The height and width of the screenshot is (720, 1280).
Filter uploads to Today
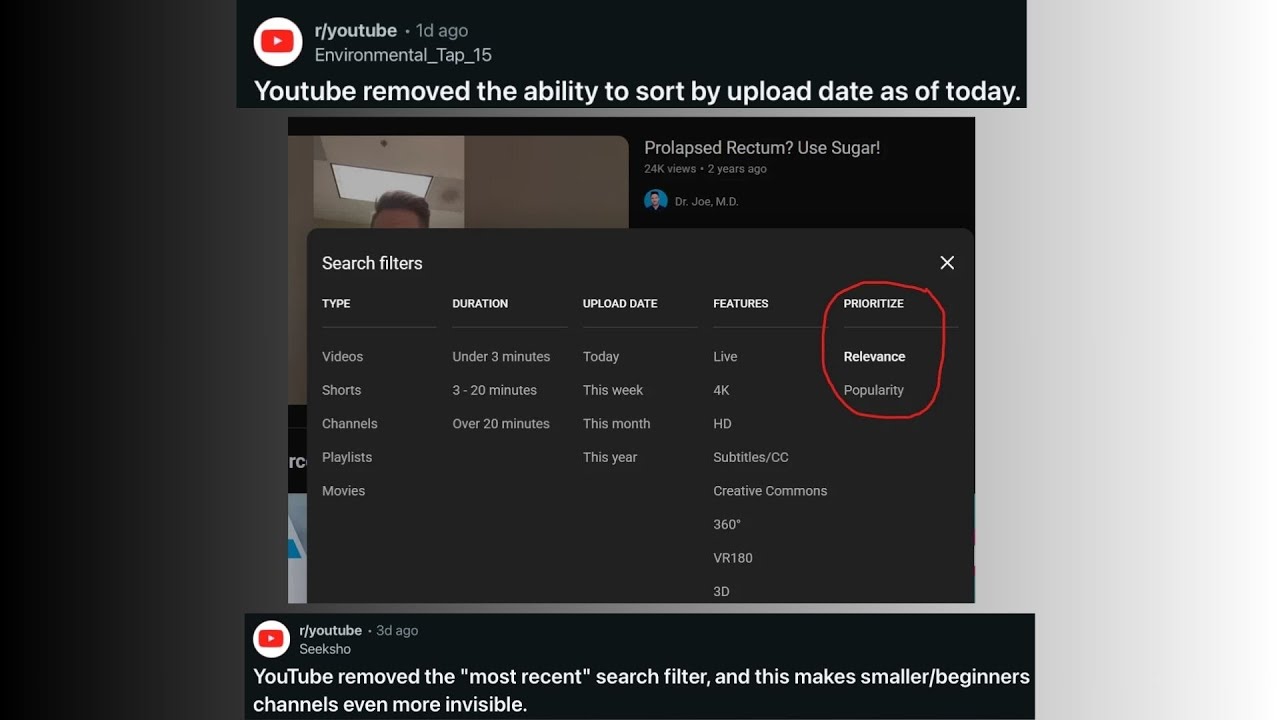click(x=601, y=357)
